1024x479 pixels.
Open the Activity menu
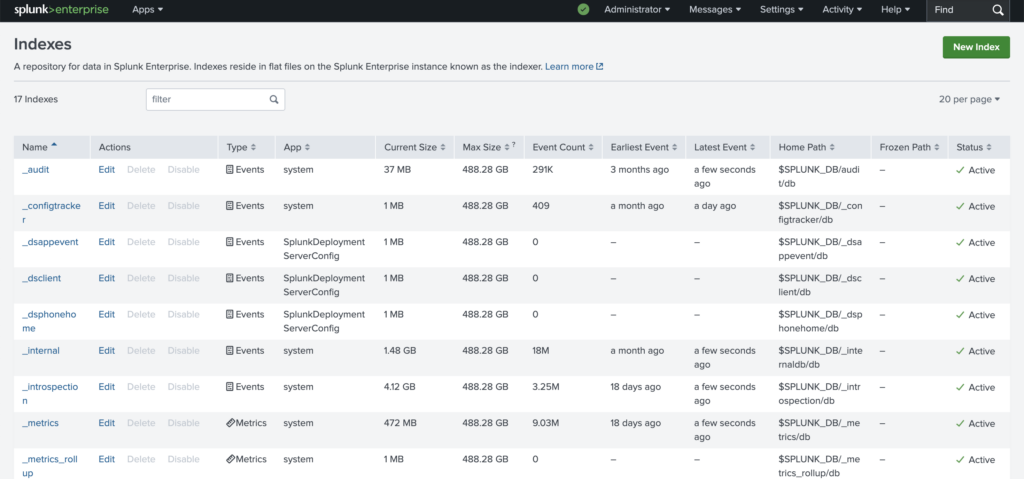[842, 10]
